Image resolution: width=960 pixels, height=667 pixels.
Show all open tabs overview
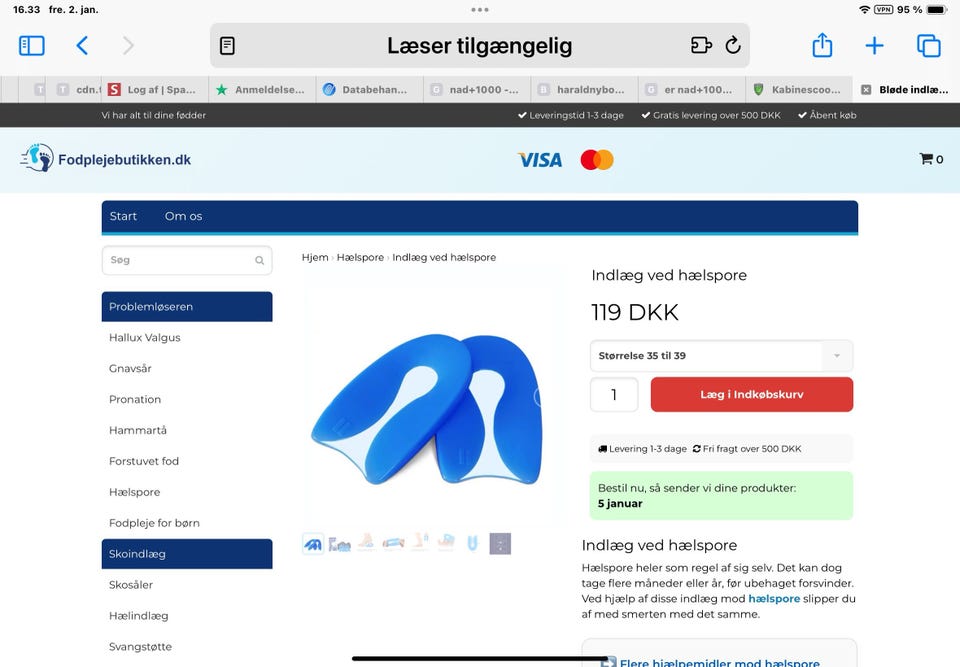point(928,46)
